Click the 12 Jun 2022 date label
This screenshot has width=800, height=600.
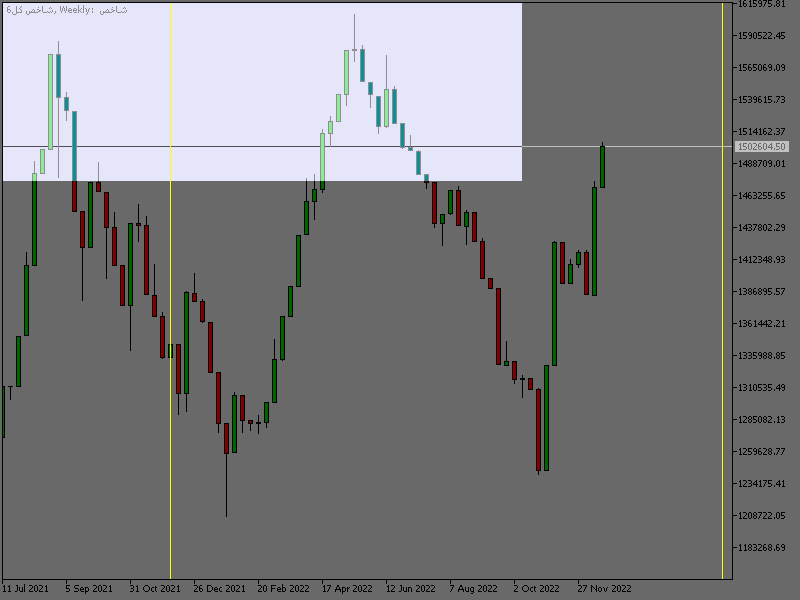[411, 588]
